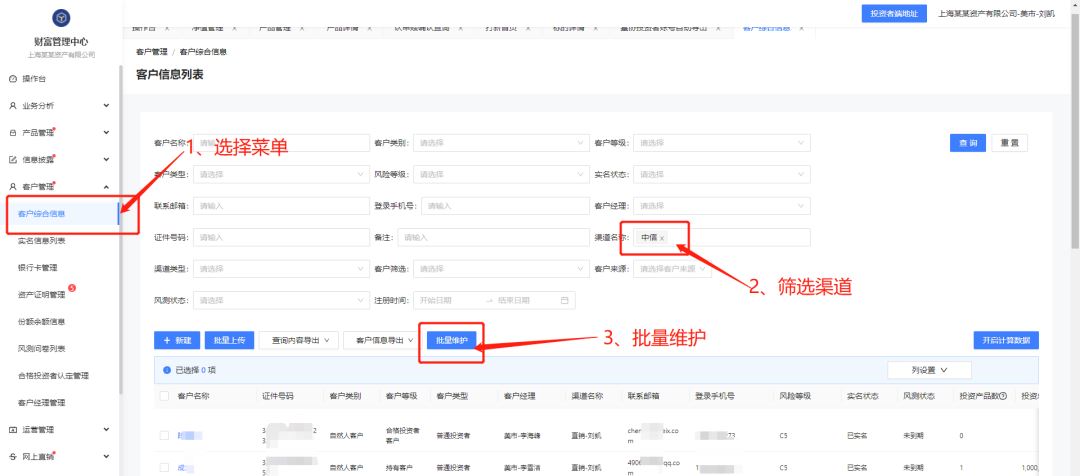Select all rows with header checkbox
Viewport: 1080px width, 476px height.
[x=164, y=397]
